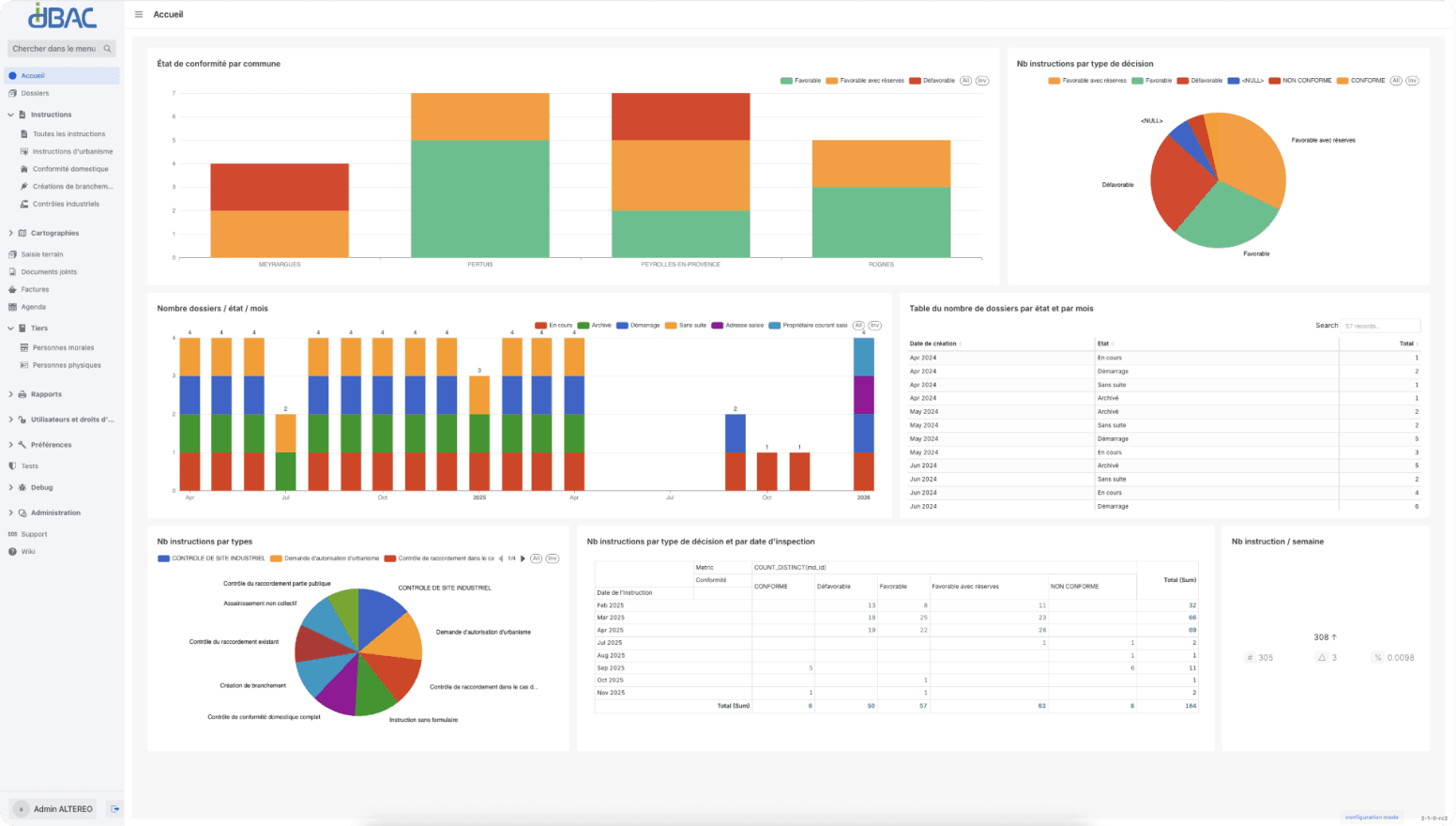This screenshot has height=826, width=1456.
Task: Open the Factures icon in the sidebar
Action: pos(12,289)
